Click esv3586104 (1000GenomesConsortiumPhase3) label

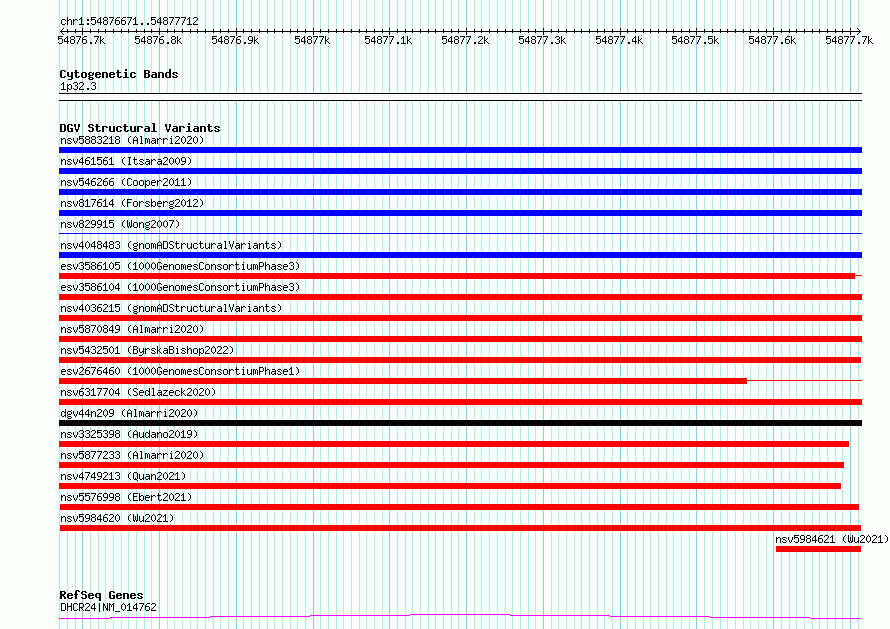pyautogui.click(x=180, y=287)
